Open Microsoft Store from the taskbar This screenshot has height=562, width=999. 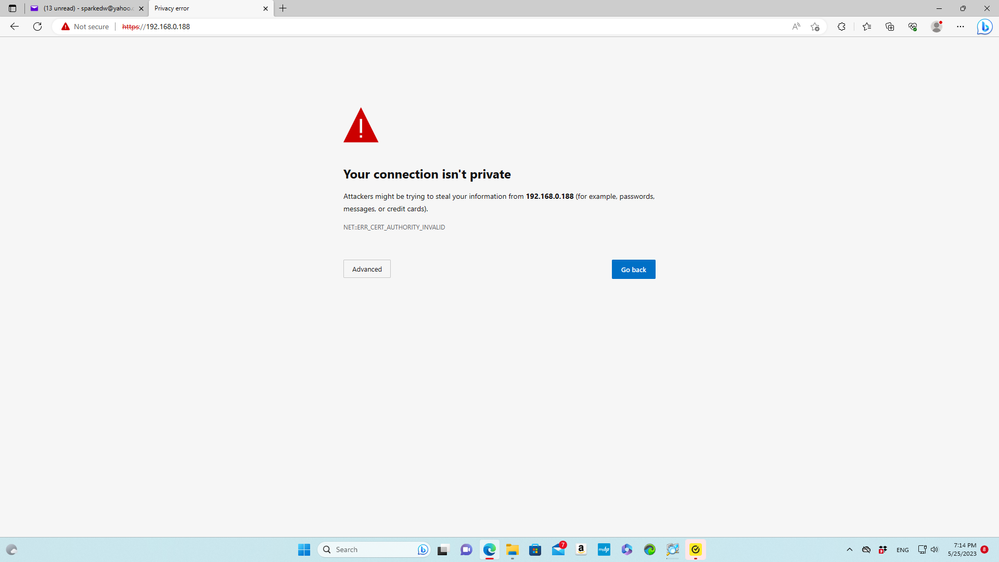click(535, 549)
